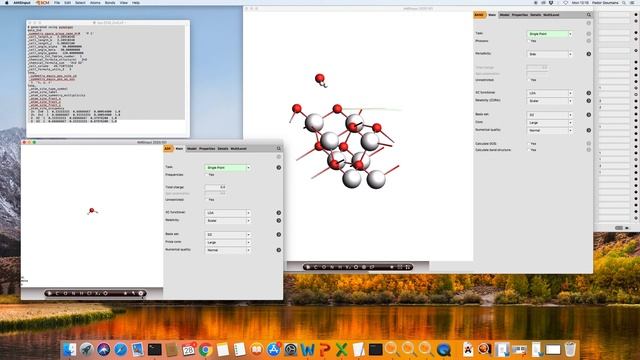Launch Google Chrome from the dock

tap(205, 350)
